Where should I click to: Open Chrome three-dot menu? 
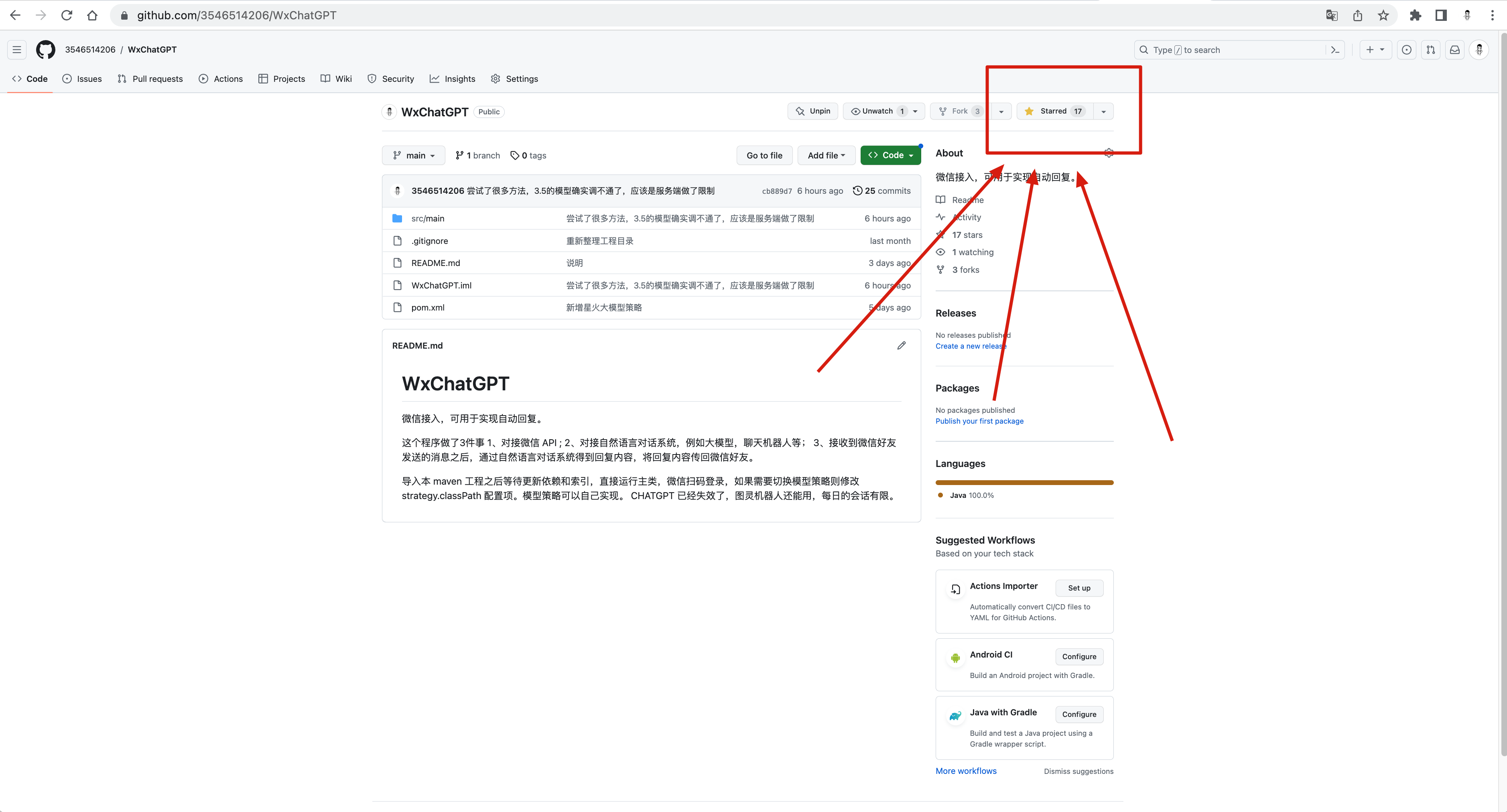[1493, 15]
